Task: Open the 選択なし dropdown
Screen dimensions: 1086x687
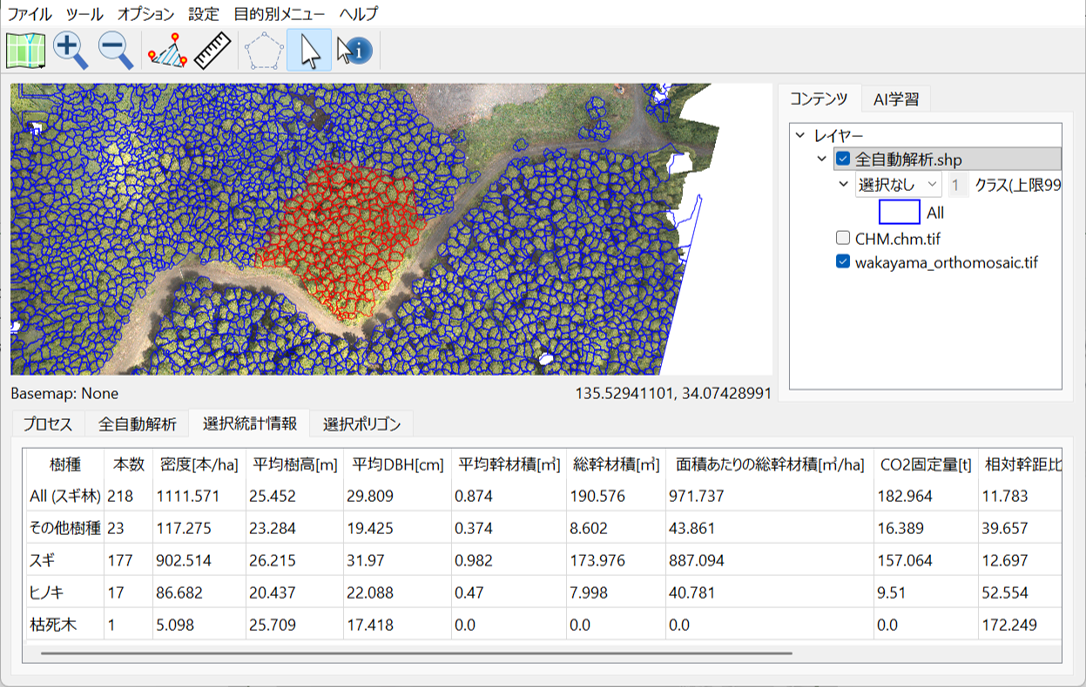Action: [x=898, y=185]
